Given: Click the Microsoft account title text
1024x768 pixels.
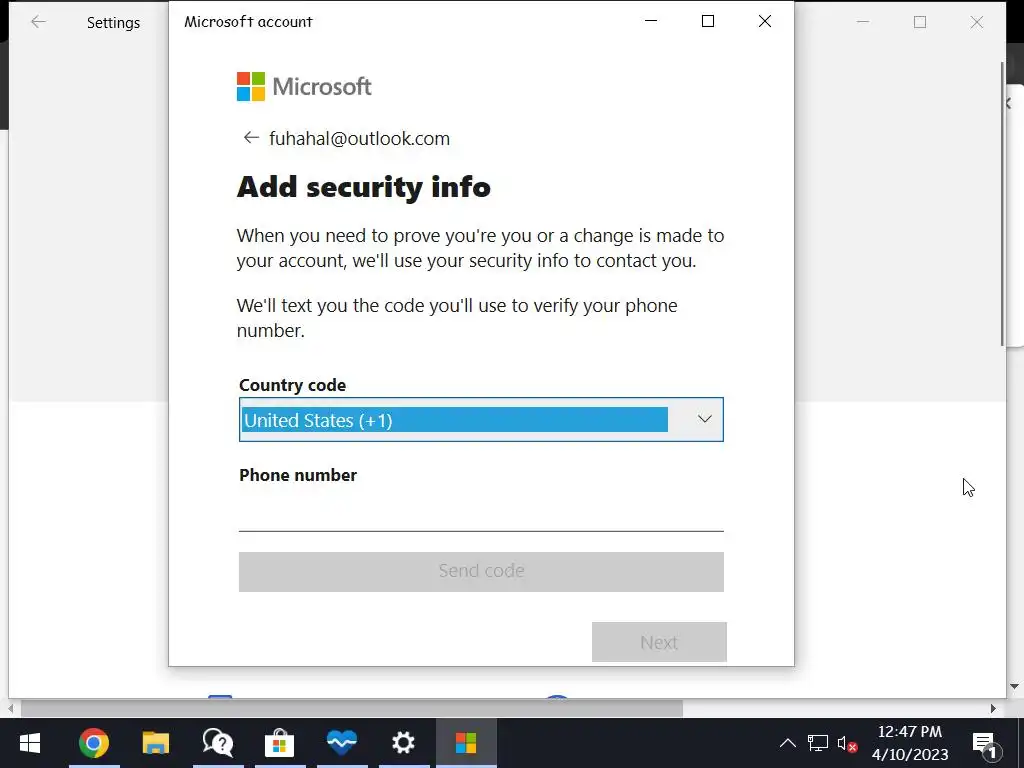Looking at the screenshot, I should (x=248, y=22).
